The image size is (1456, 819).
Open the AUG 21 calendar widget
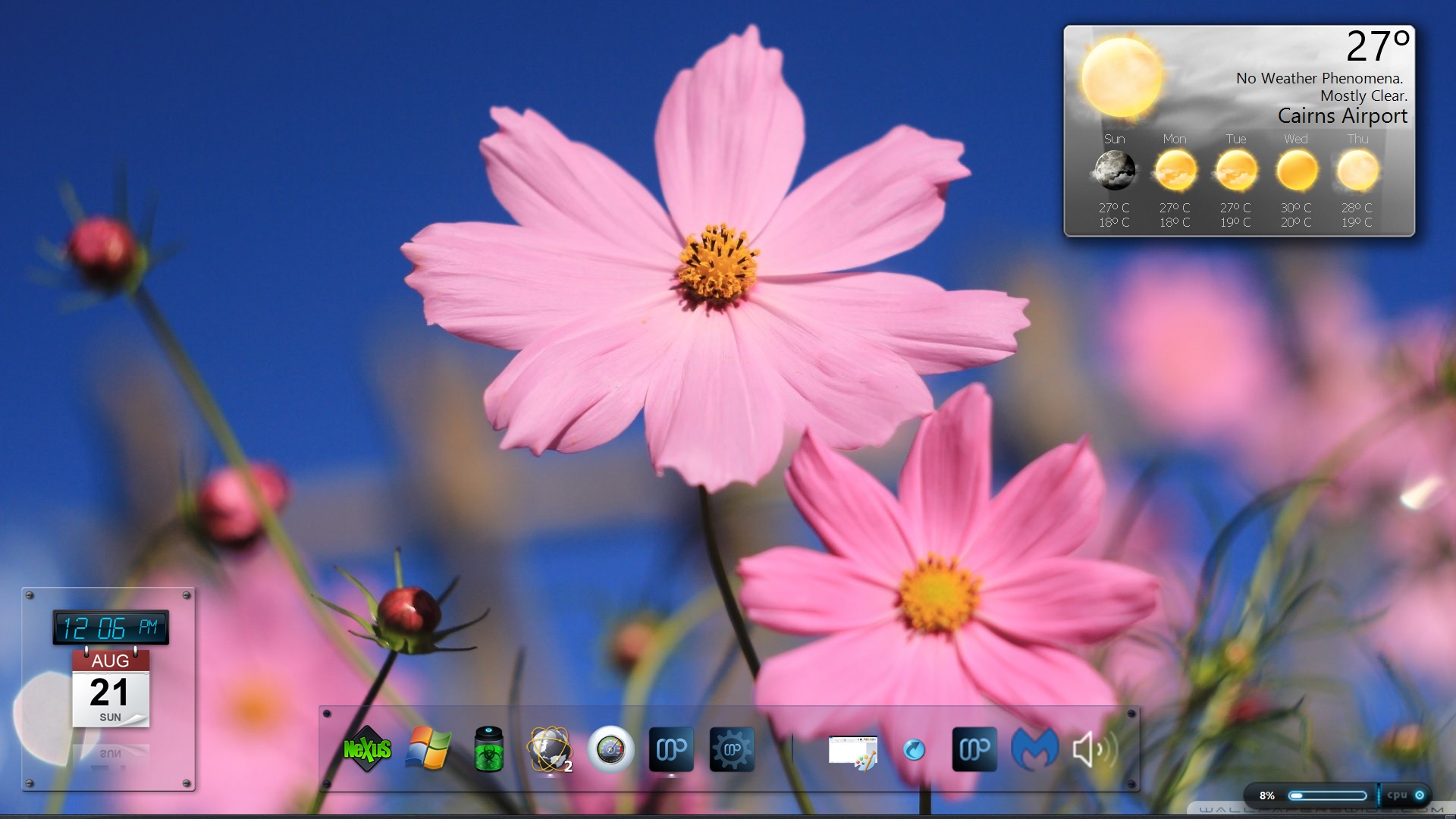tap(111, 689)
